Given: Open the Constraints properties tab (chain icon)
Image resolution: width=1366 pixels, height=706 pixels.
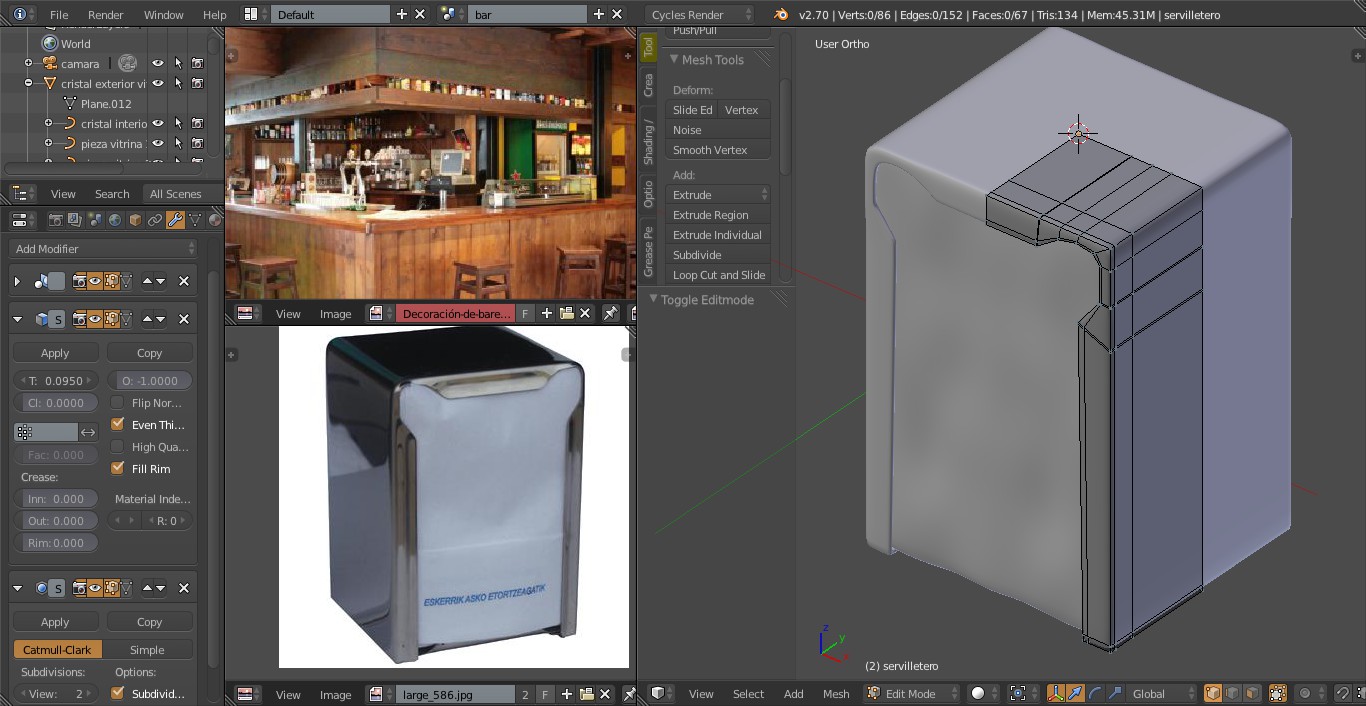Looking at the screenshot, I should tap(155, 220).
